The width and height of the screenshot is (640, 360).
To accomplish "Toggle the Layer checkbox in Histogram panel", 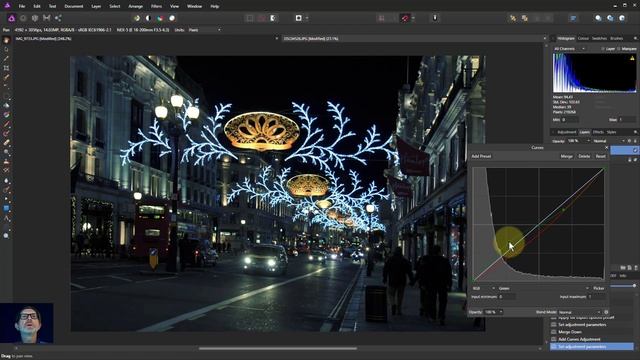I will 603,49.
